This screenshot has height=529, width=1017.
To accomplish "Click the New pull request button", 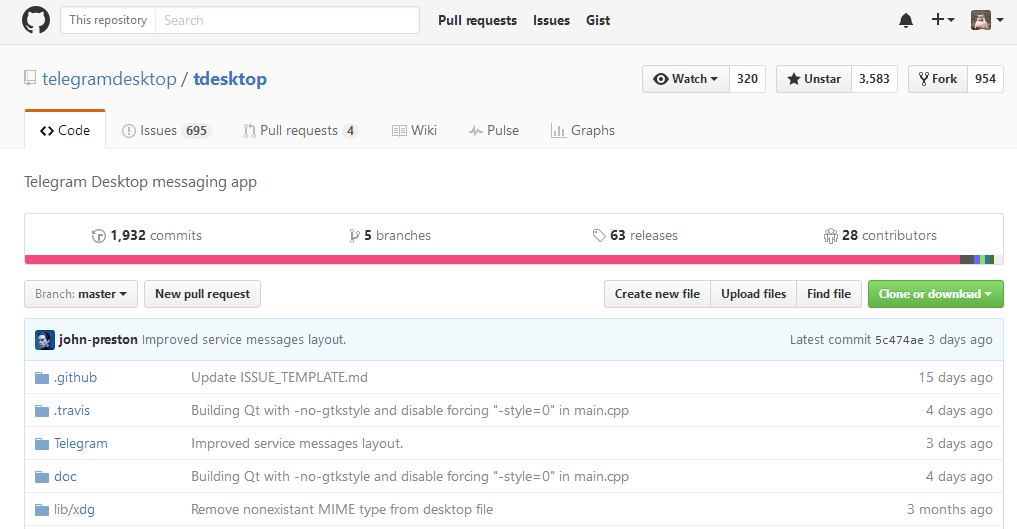I will pos(202,294).
